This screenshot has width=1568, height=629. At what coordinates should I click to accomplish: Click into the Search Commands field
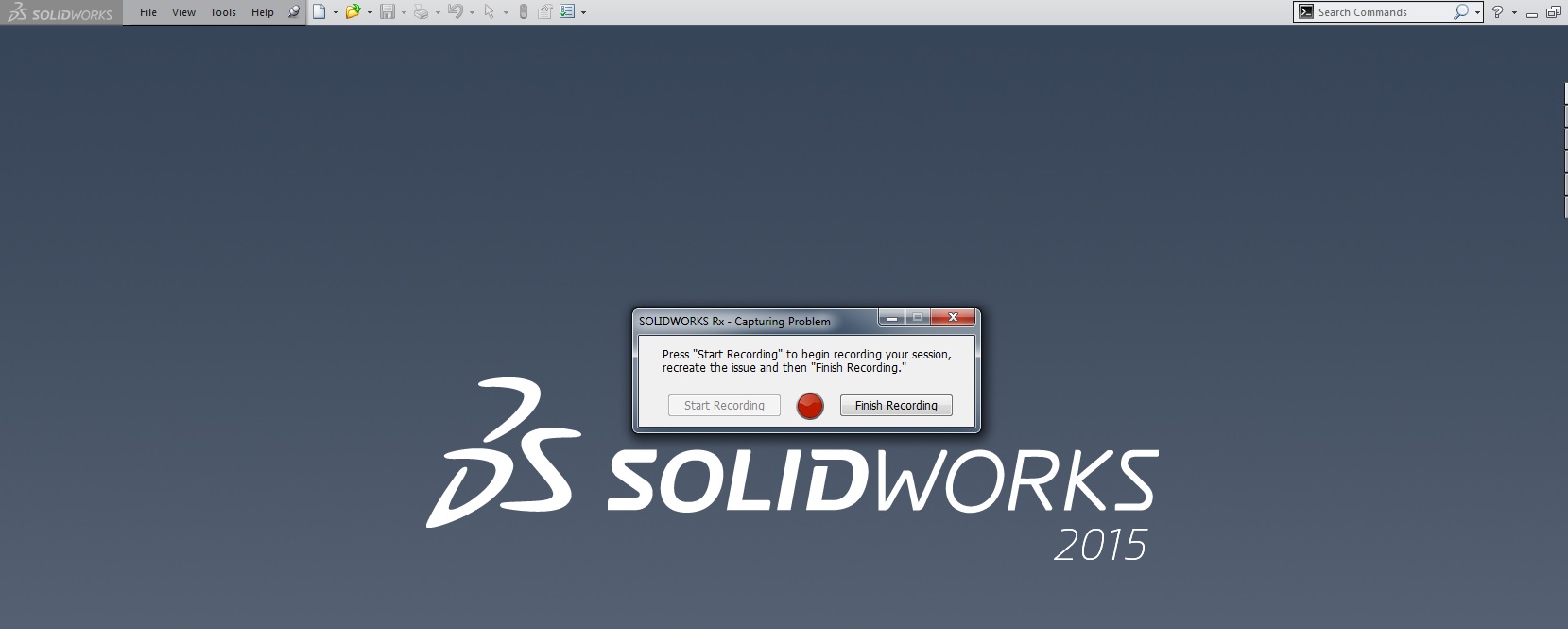tap(1380, 12)
